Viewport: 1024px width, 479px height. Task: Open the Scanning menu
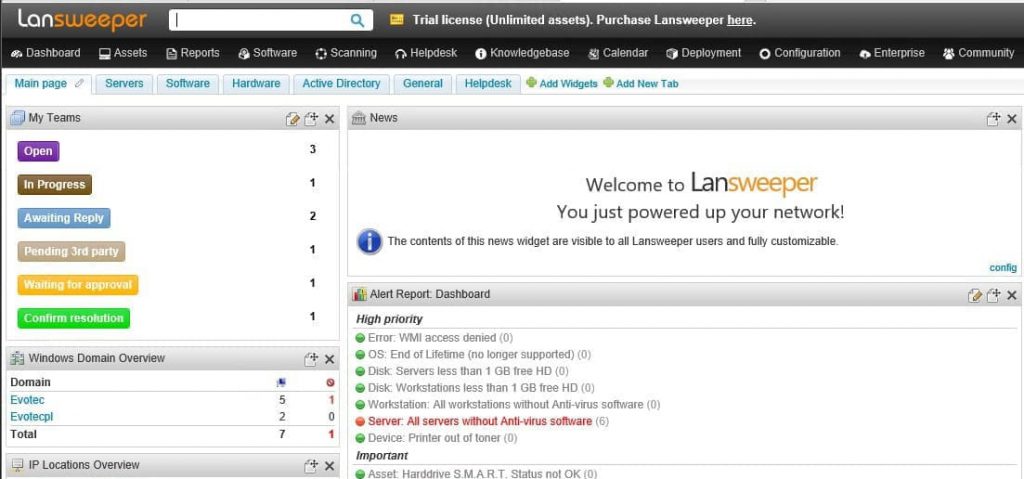point(345,53)
